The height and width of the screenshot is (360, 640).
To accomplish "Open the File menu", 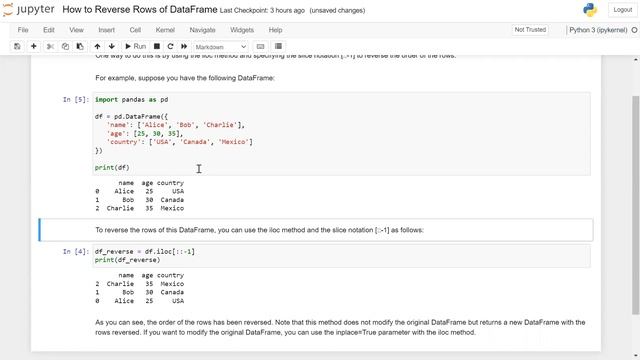I will pyautogui.click(x=23, y=30).
